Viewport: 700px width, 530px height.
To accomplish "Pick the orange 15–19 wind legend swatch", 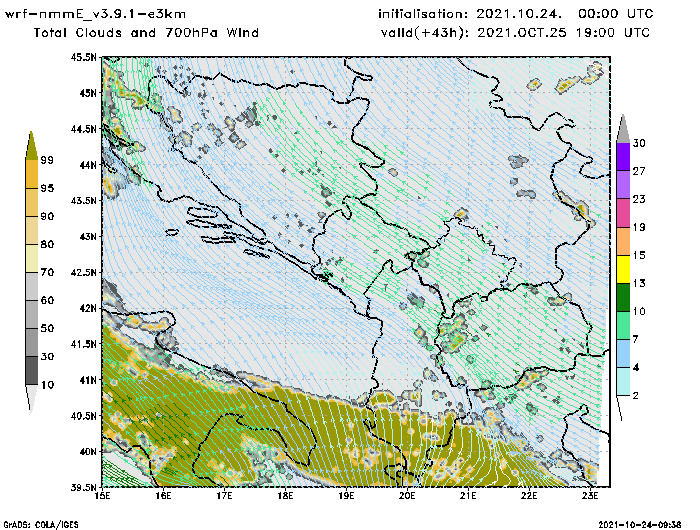I will pyautogui.click(x=623, y=241).
